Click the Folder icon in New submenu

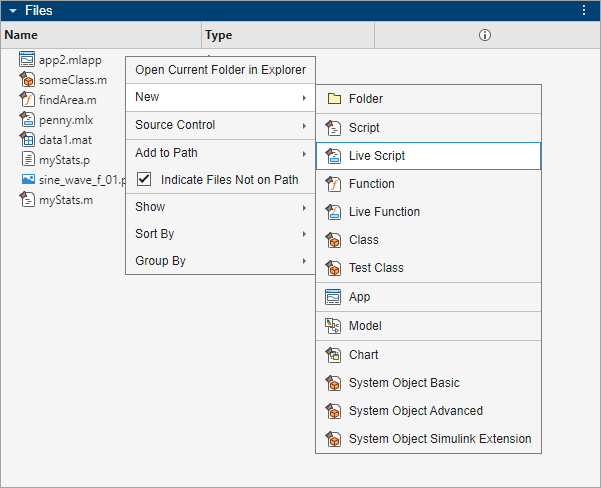point(333,99)
